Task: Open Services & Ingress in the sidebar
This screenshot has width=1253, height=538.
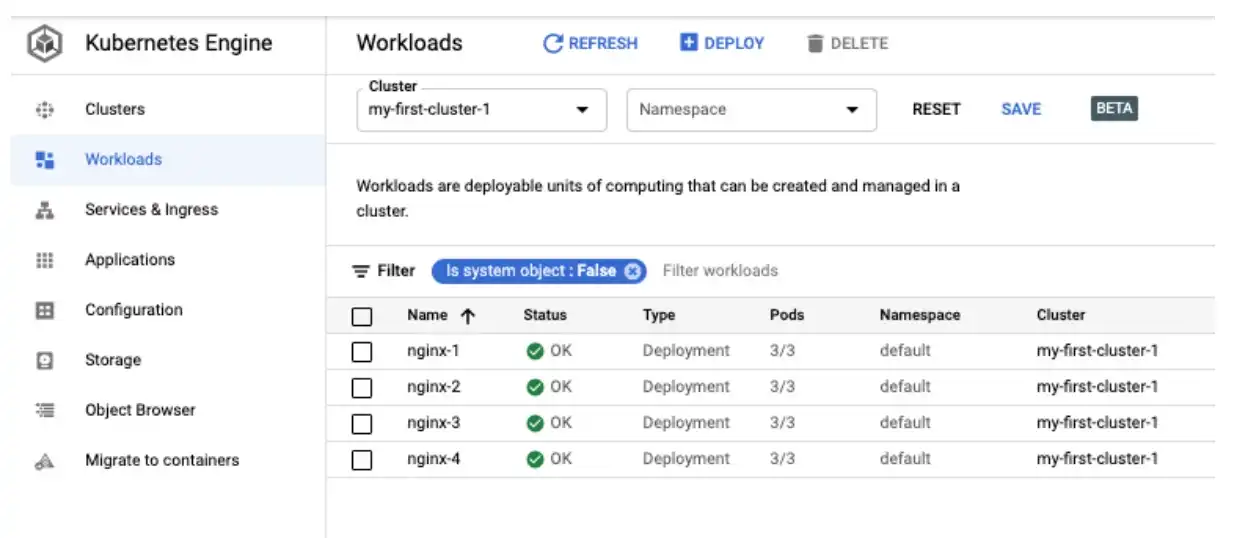Action: click(x=168, y=210)
